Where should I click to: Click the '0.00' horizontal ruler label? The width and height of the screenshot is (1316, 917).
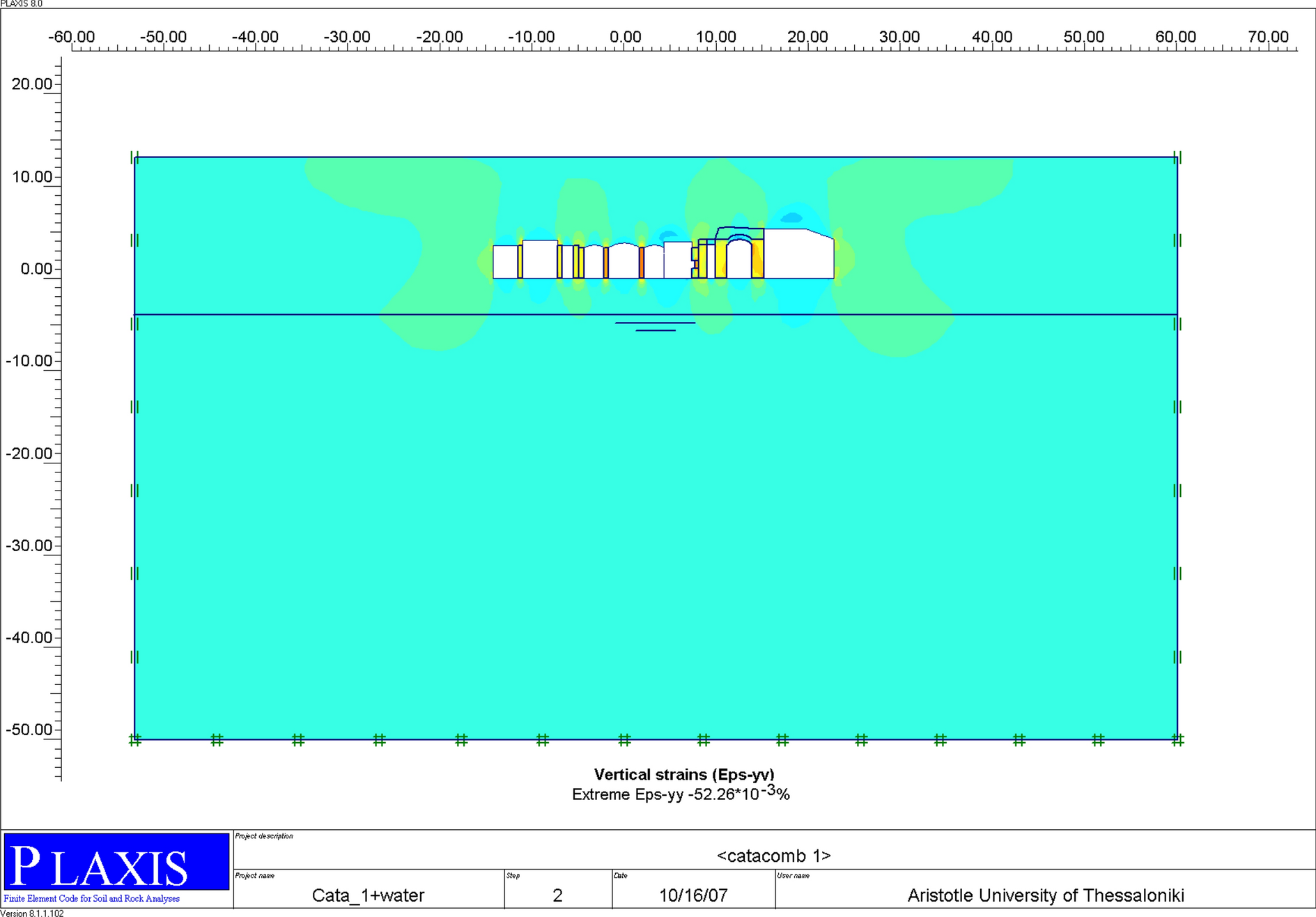coord(625,37)
